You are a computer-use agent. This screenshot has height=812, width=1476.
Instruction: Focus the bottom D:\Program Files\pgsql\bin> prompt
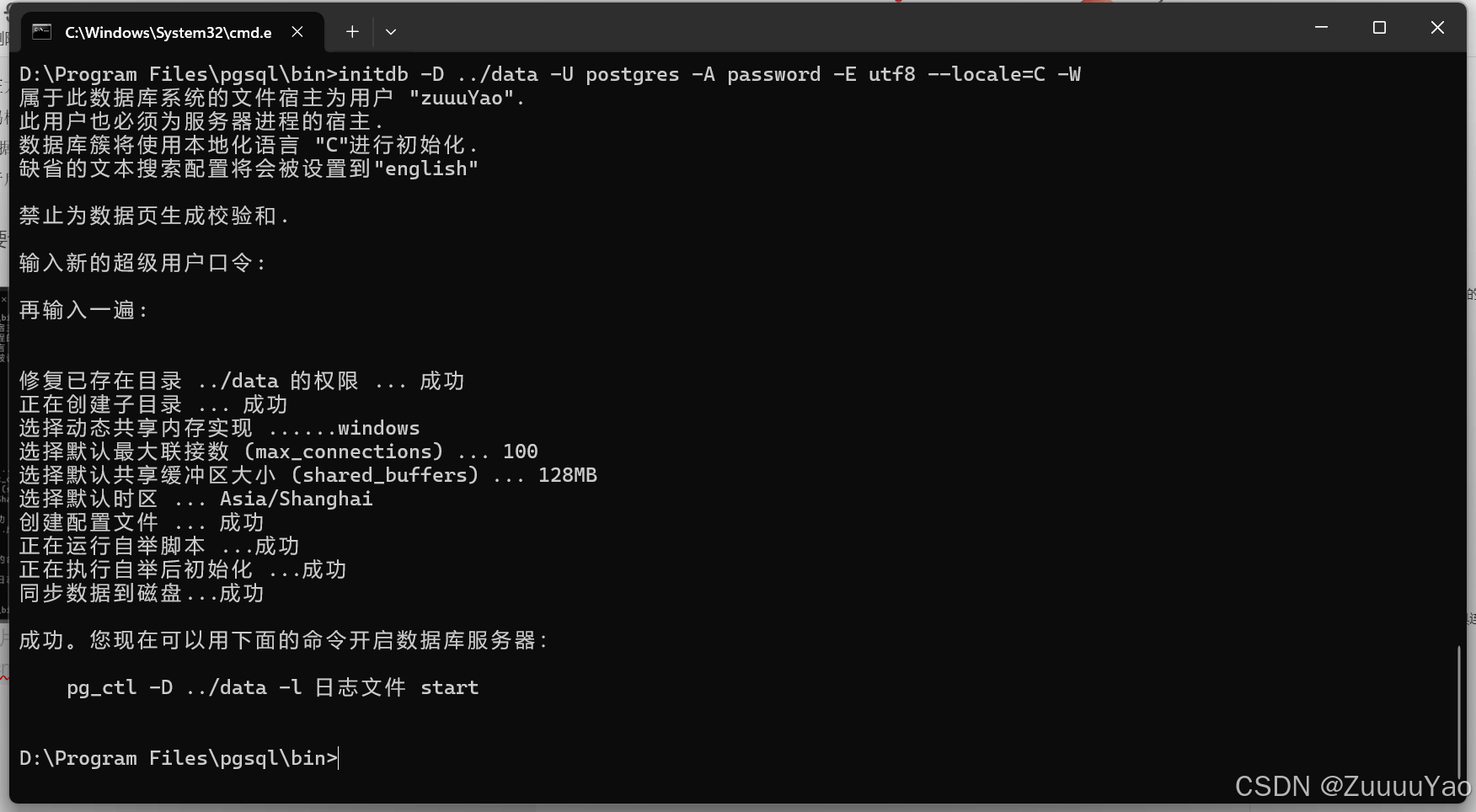179,758
